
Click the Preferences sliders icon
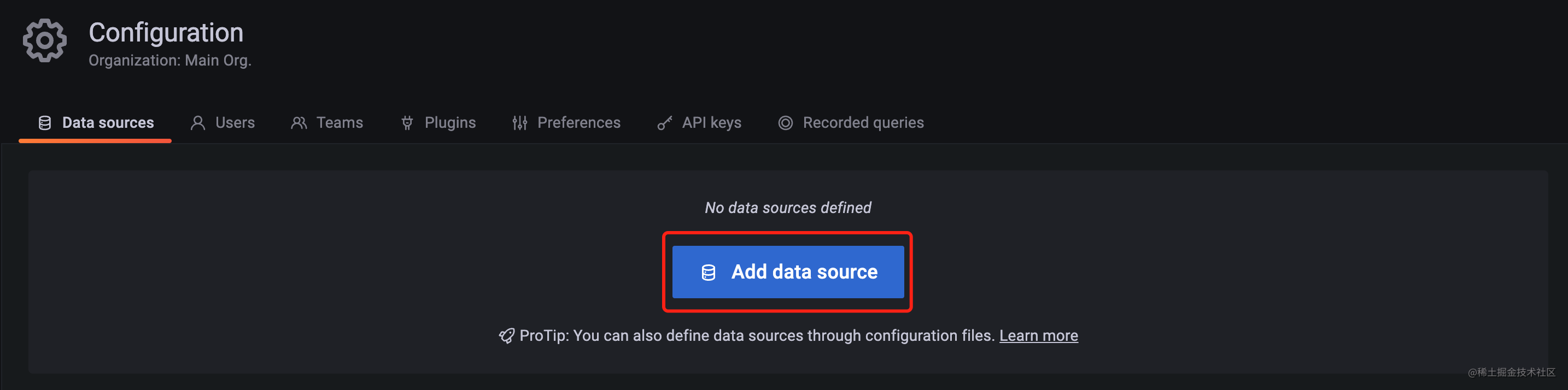[520, 123]
